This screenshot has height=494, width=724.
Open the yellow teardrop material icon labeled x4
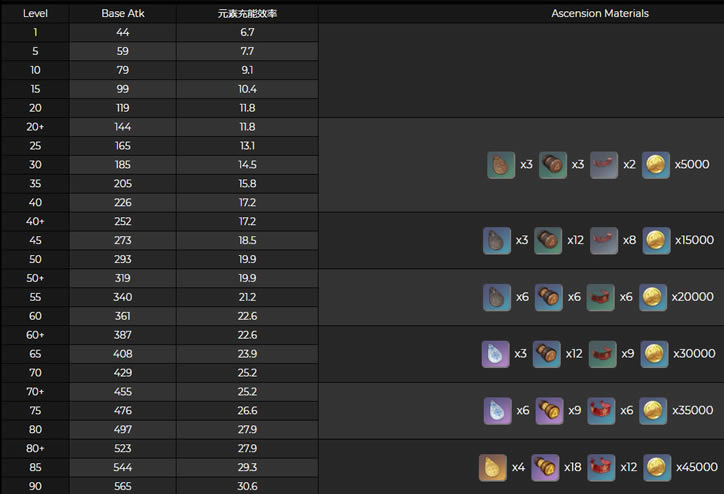pyautogui.click(x=493, y=467)
